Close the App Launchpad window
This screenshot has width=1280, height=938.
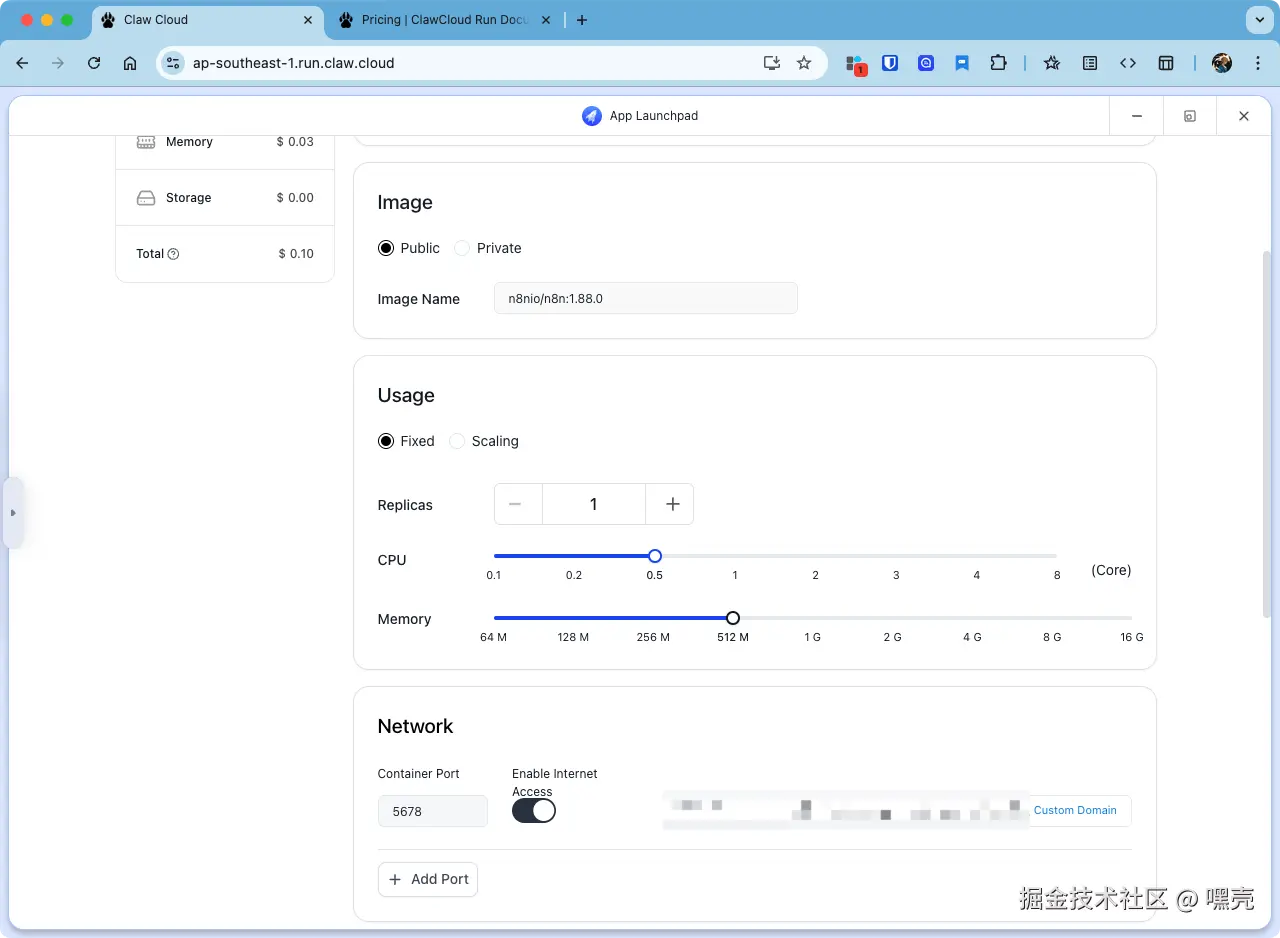tap(1244, 116)
